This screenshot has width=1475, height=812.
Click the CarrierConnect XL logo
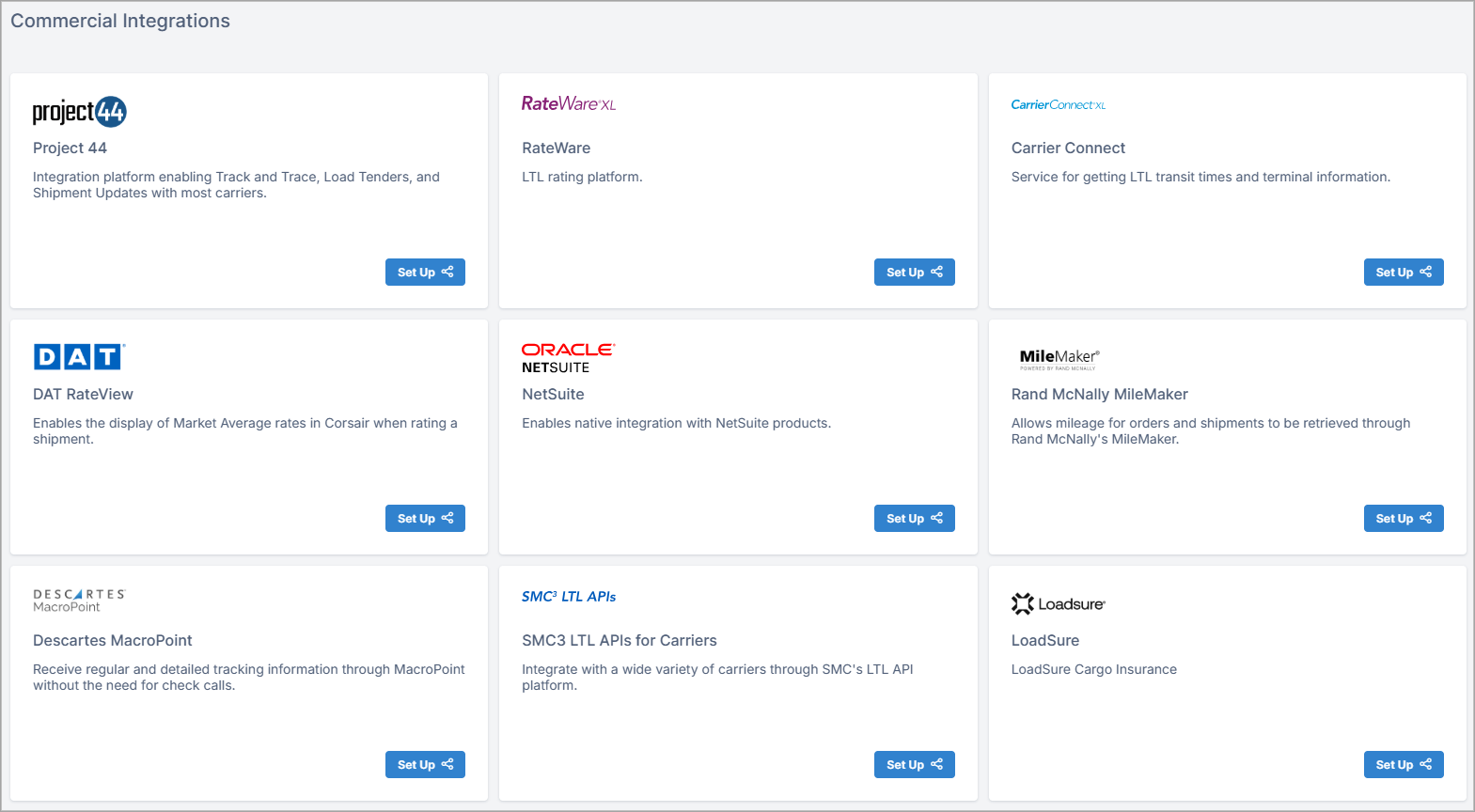(x=1059, y=104)
